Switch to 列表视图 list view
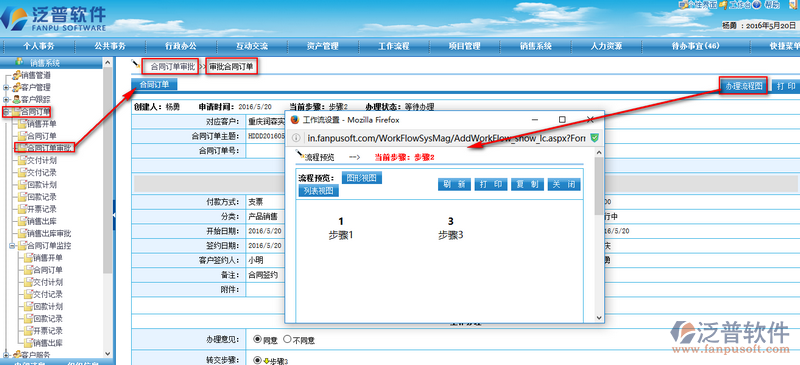The height and width of the screenshot is (365, 800). click(x=318, y=191)
